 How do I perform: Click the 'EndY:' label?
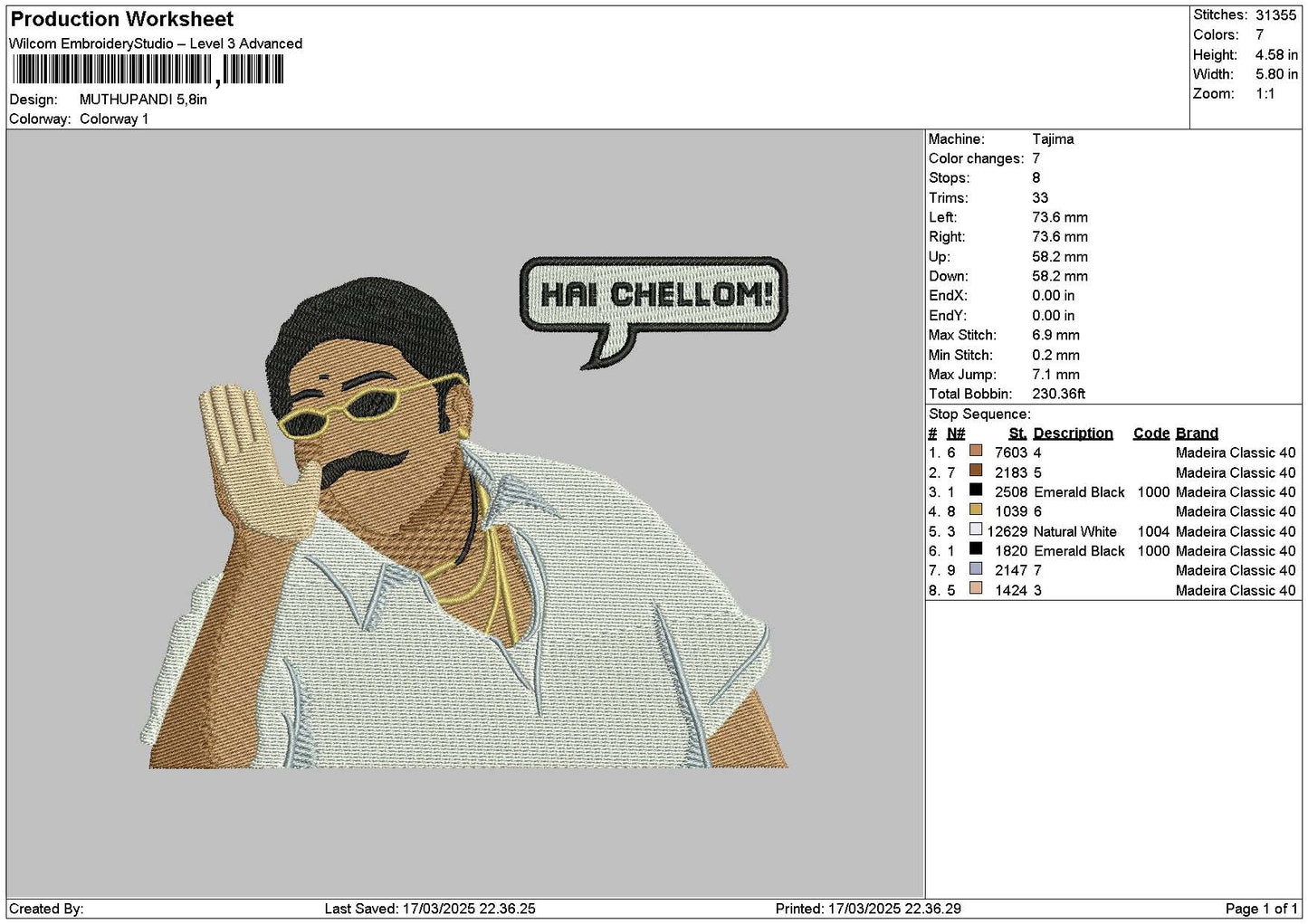pos(948,315)
